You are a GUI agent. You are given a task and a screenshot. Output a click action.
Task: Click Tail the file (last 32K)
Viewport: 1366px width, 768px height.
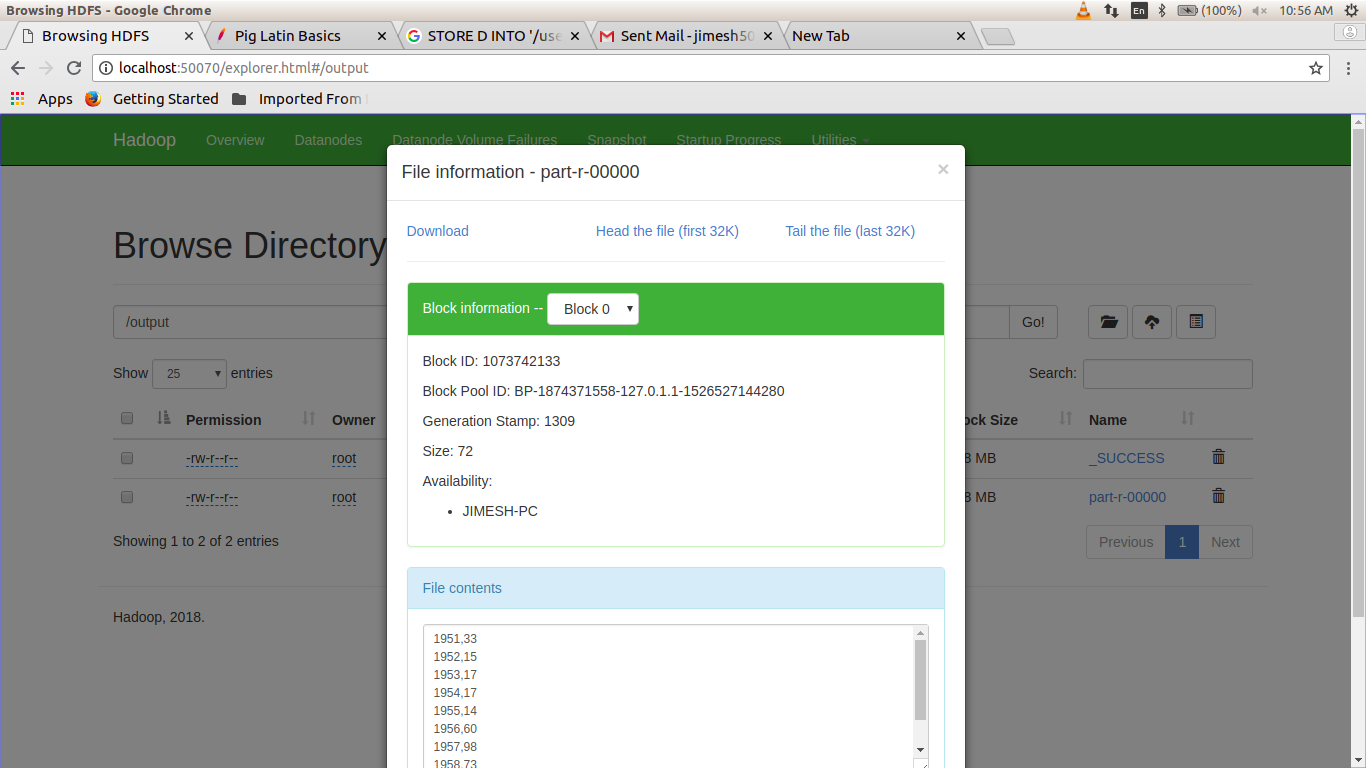point(850,231)
